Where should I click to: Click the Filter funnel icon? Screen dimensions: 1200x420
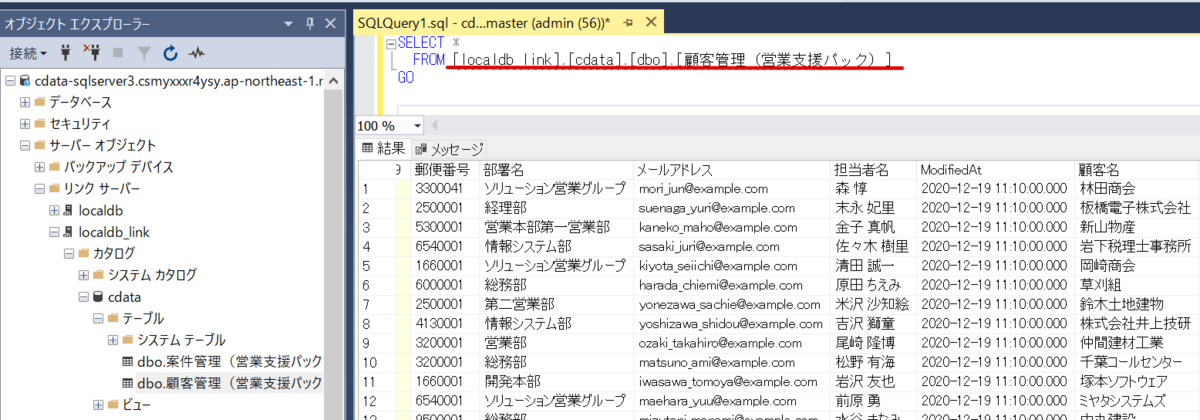(143, 52)
